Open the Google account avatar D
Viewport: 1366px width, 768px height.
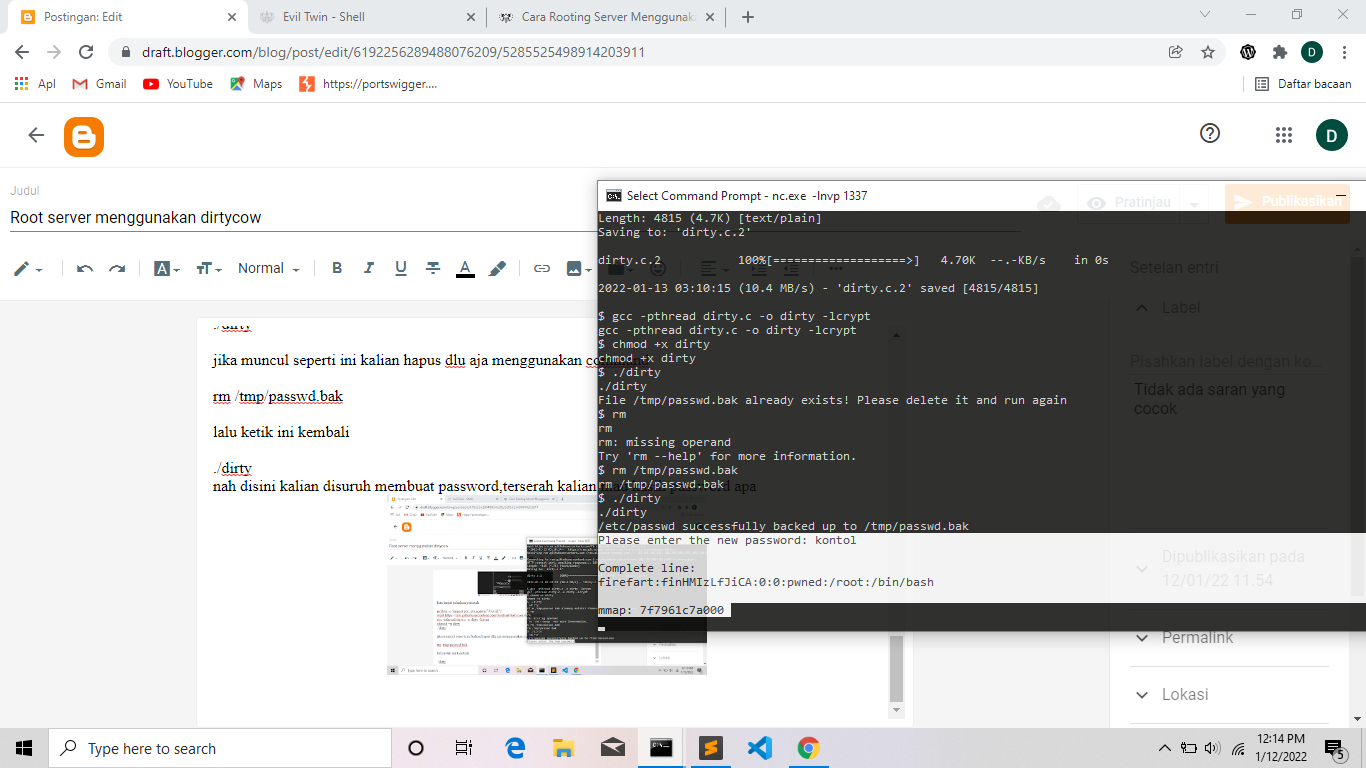point(1332,135)
